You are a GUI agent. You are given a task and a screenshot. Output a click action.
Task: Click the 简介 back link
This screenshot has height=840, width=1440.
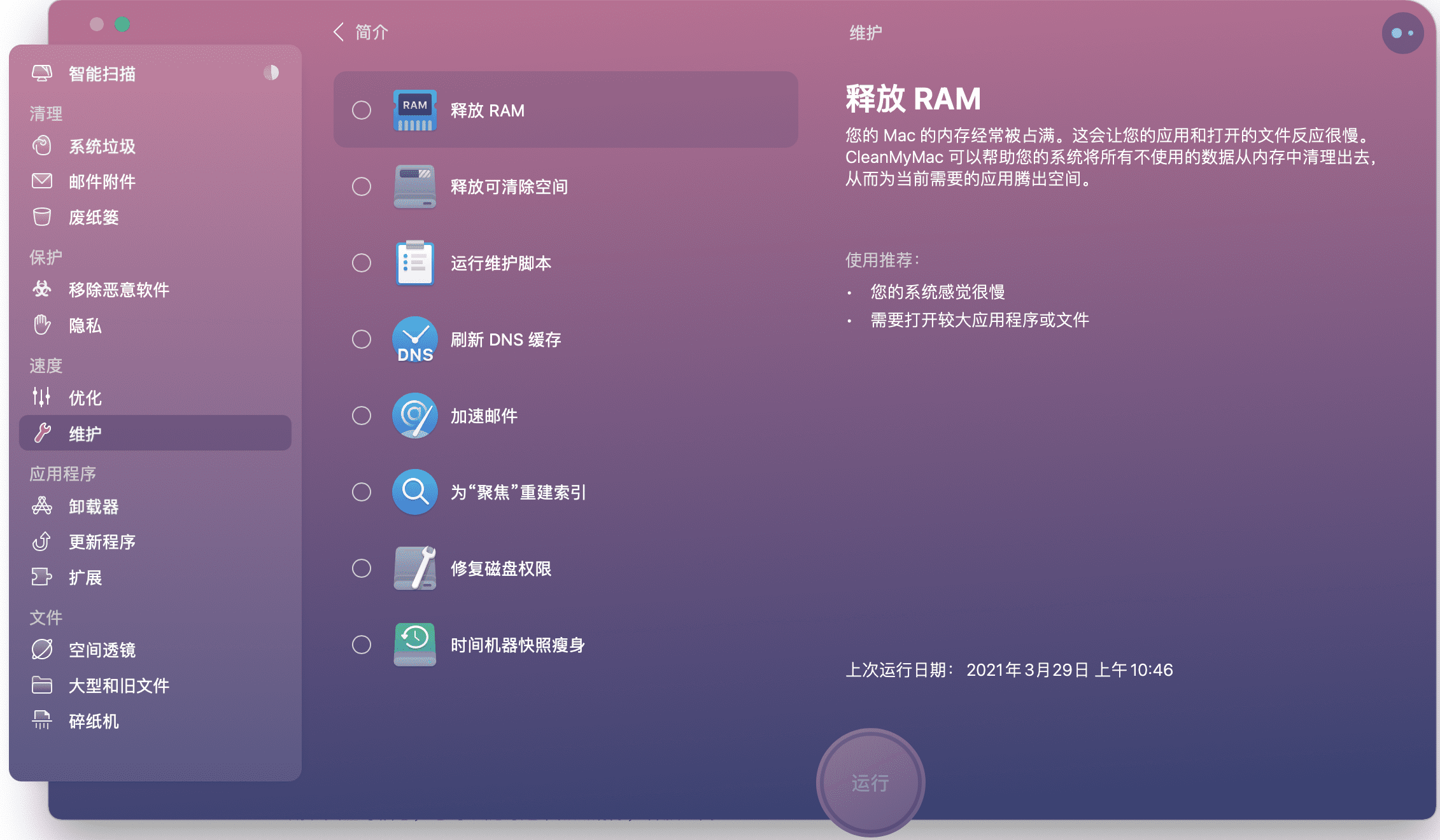372,32
